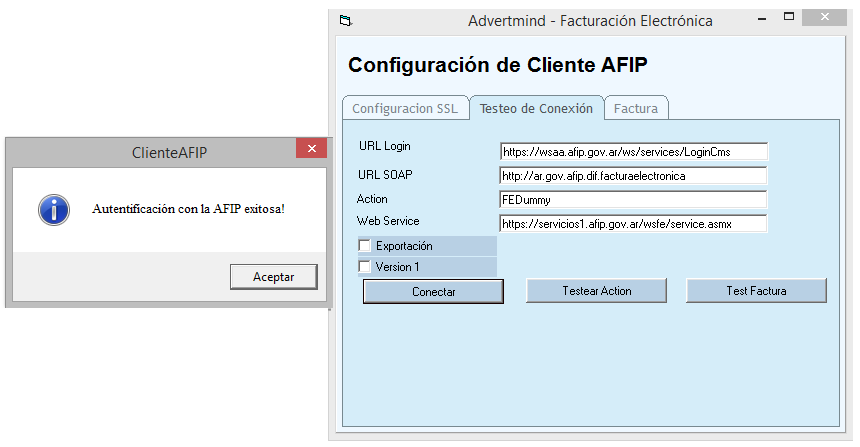Close the ClienteAFIP message dialog
860x447 pixels.
[x=312, y=148]
